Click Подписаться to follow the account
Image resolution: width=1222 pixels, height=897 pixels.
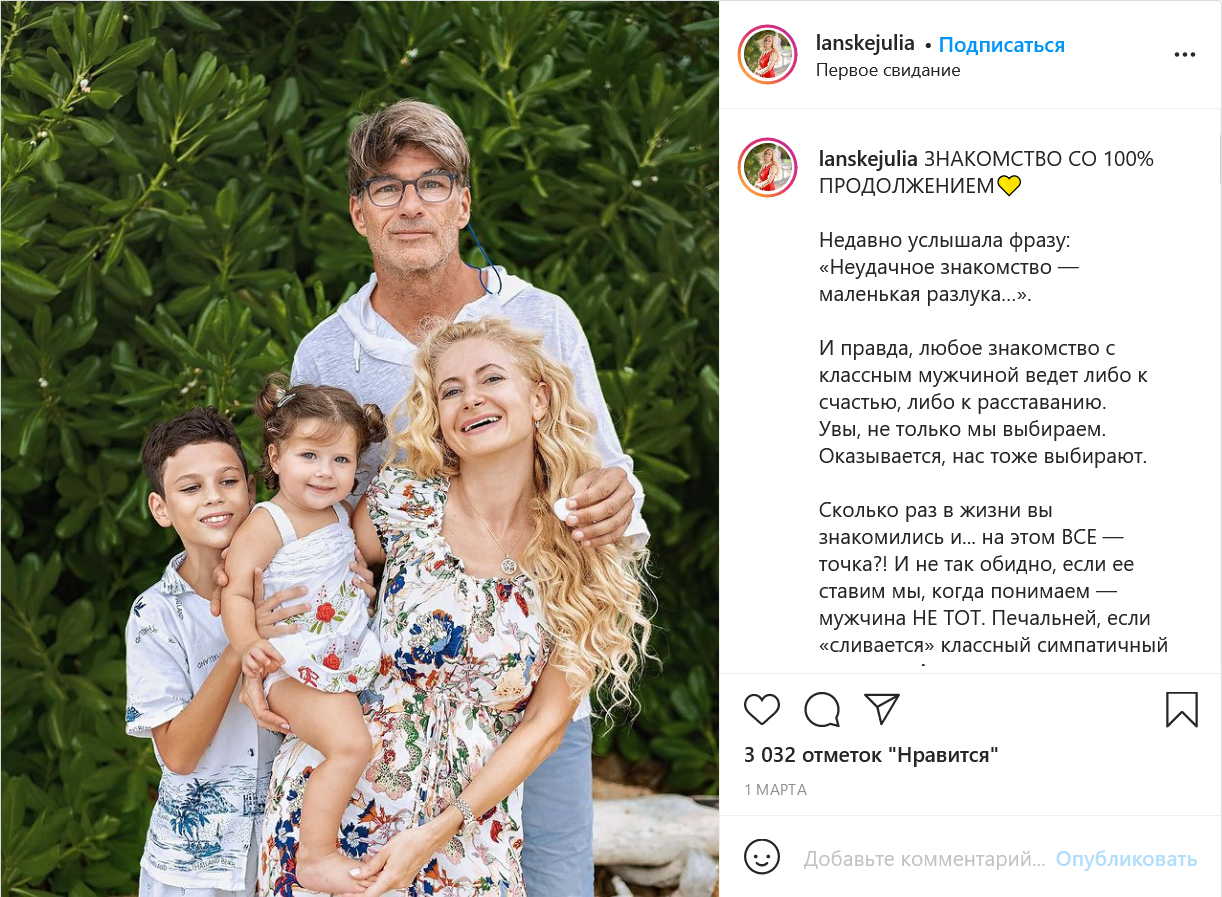tap(1002, 45)
